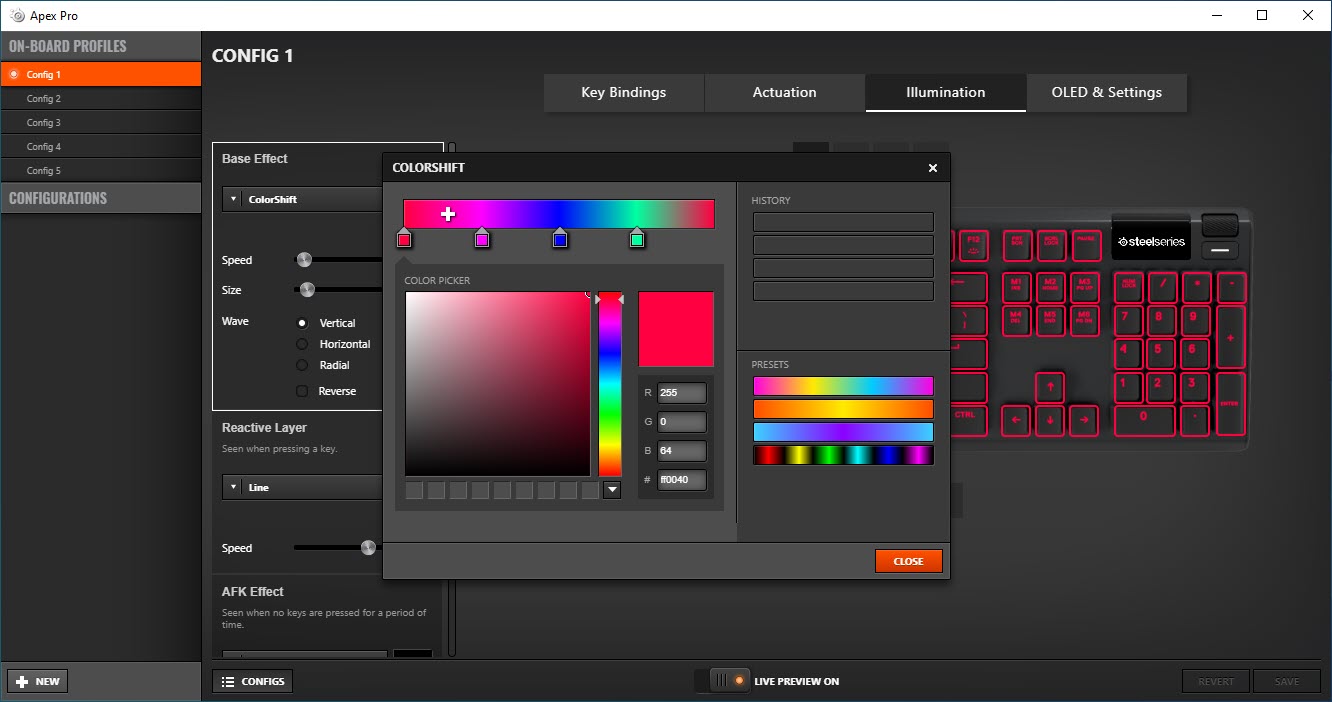This screenshot has height=702, width=1332.
Task: Enable the Reverse checkbox
Action: click(x=302, y=391)
